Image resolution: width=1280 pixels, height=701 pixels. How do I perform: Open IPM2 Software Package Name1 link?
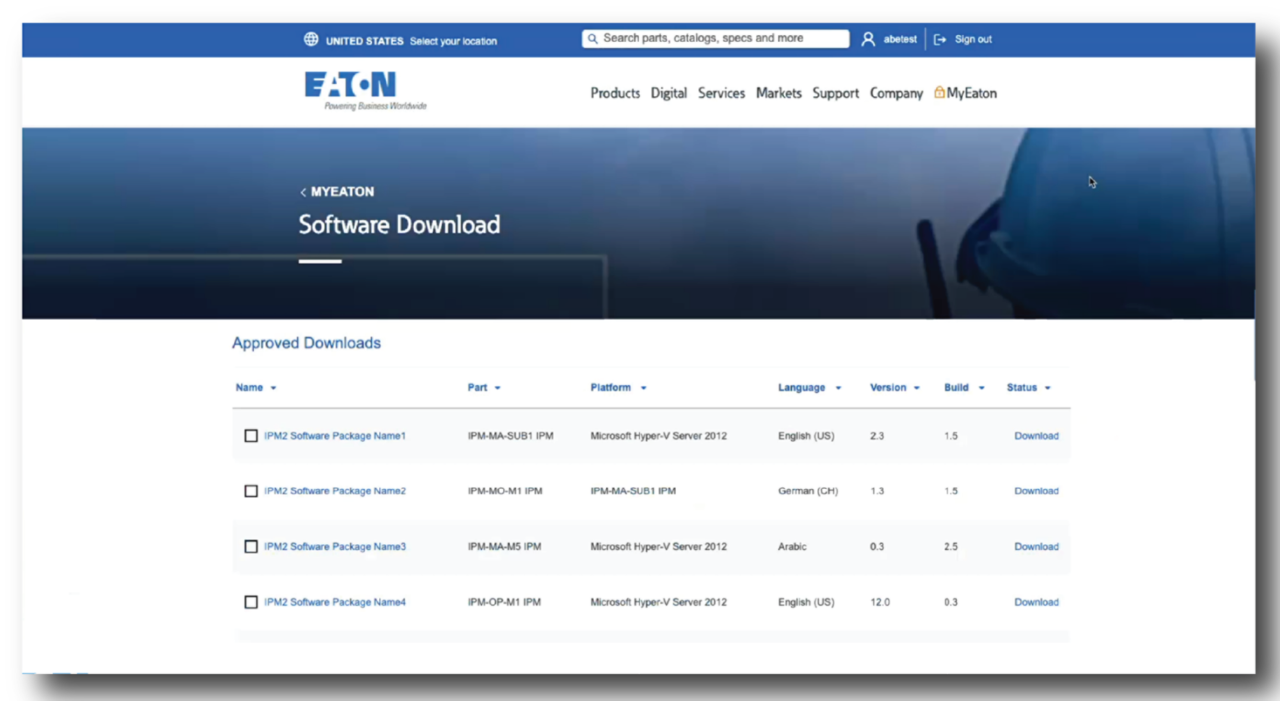(x=335, y=436)
